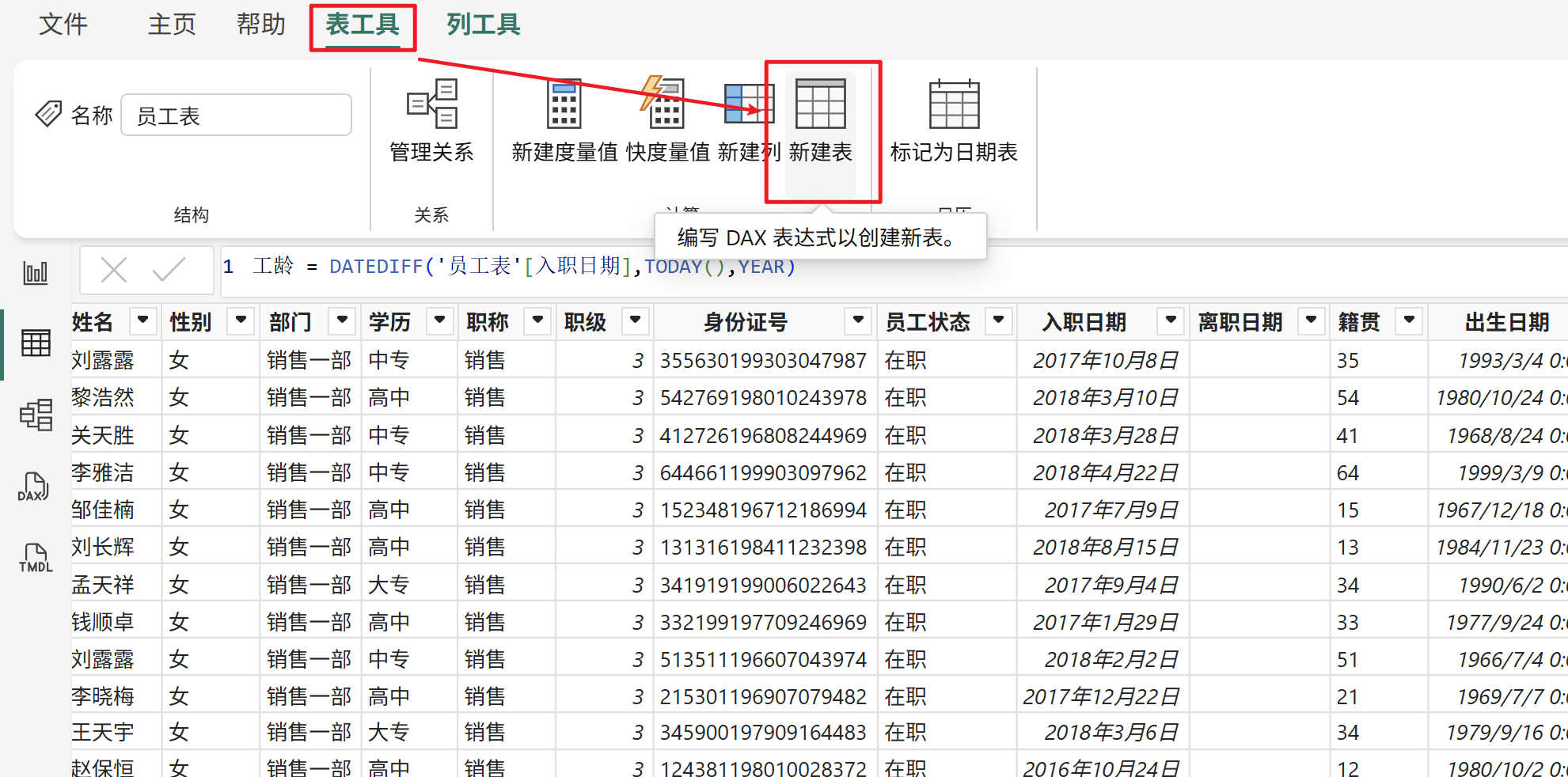Commit the formula with the checkmark button
This screenshot has width=1568, height=777.
pos(169,271)
